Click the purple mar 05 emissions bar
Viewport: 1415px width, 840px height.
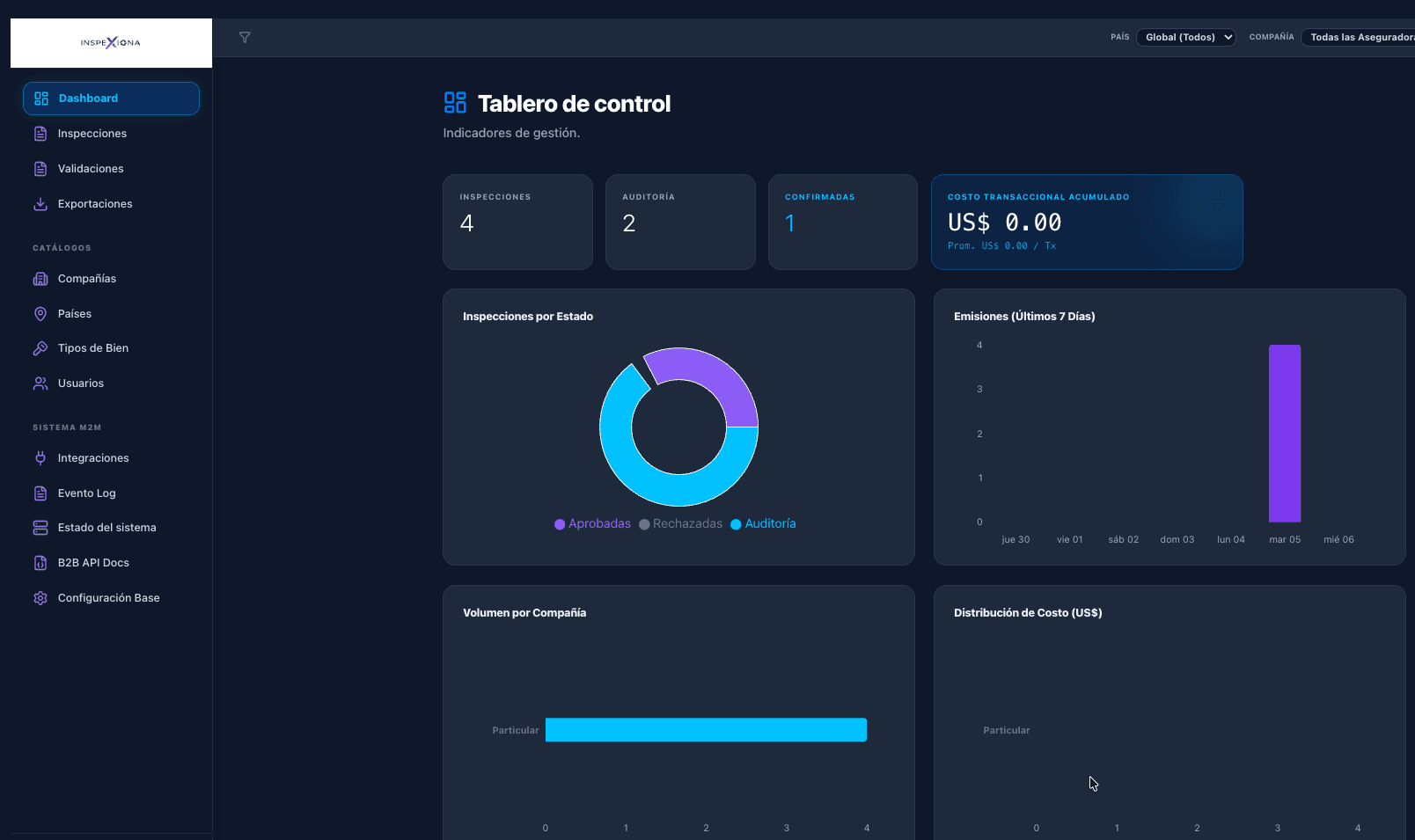pyautogui.click(x=1284, y=434)
